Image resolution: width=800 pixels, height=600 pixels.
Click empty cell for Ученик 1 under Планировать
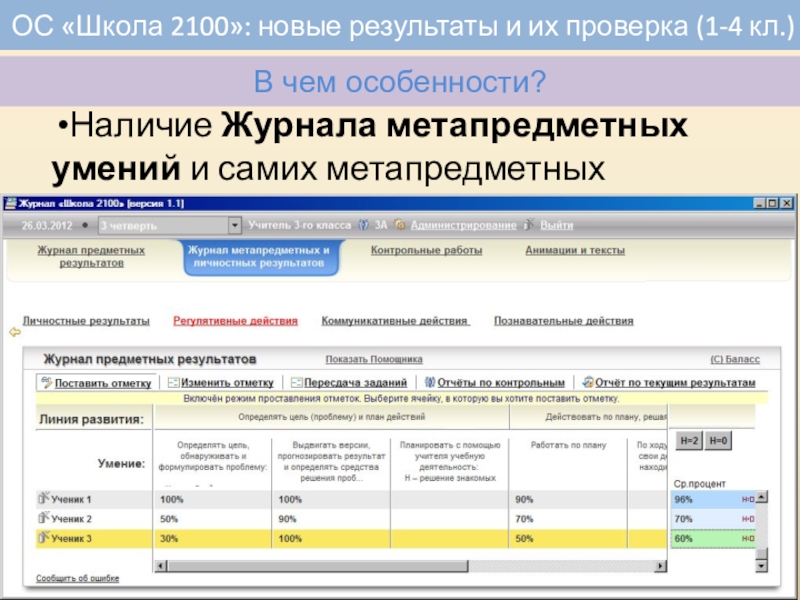(x=449, y=499)
